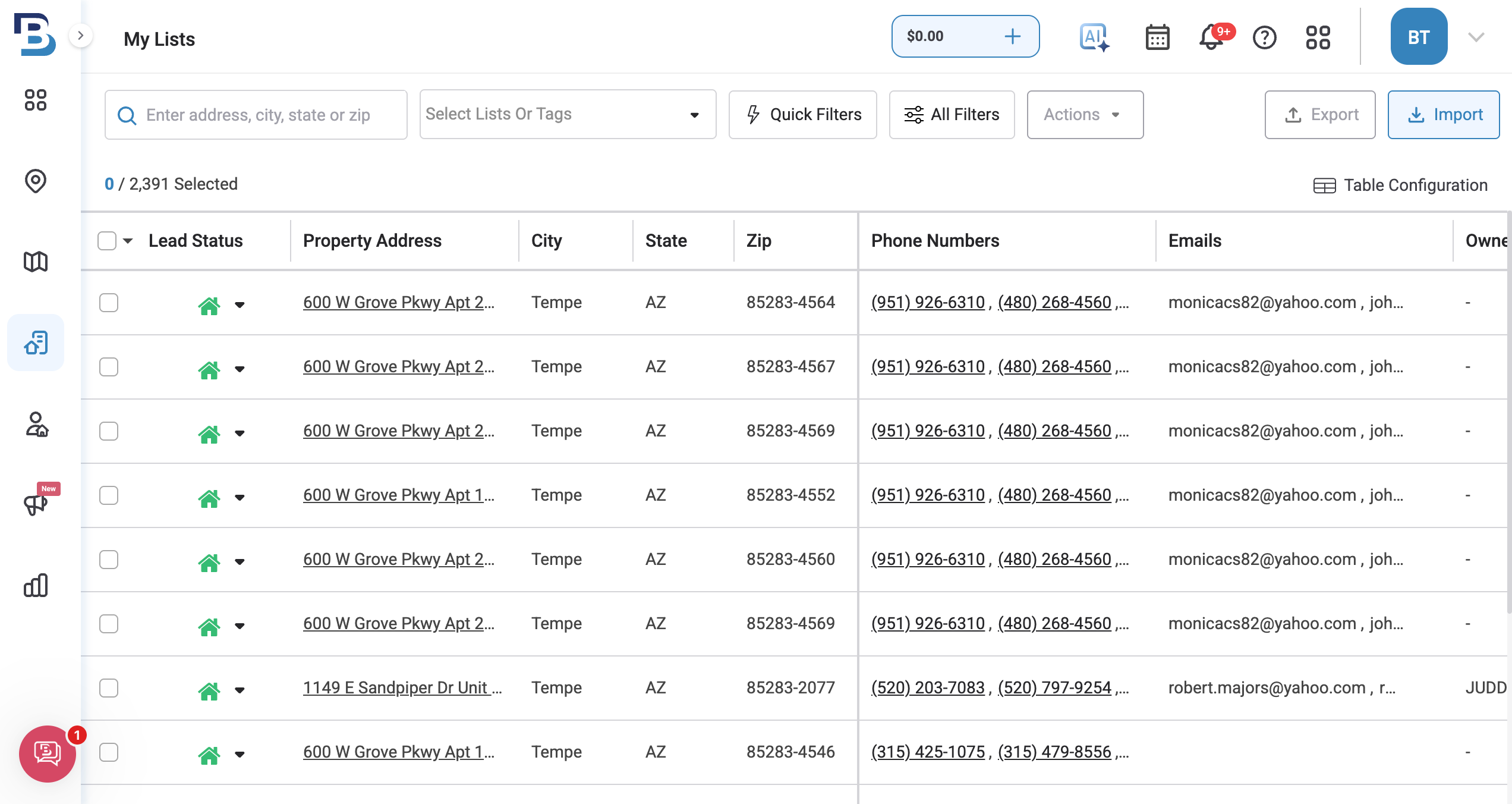The height and width of the screenshot is (804, 1512).
Task: Open the marketing megaphone sidebar icon
Action: [x=36, y=504]
